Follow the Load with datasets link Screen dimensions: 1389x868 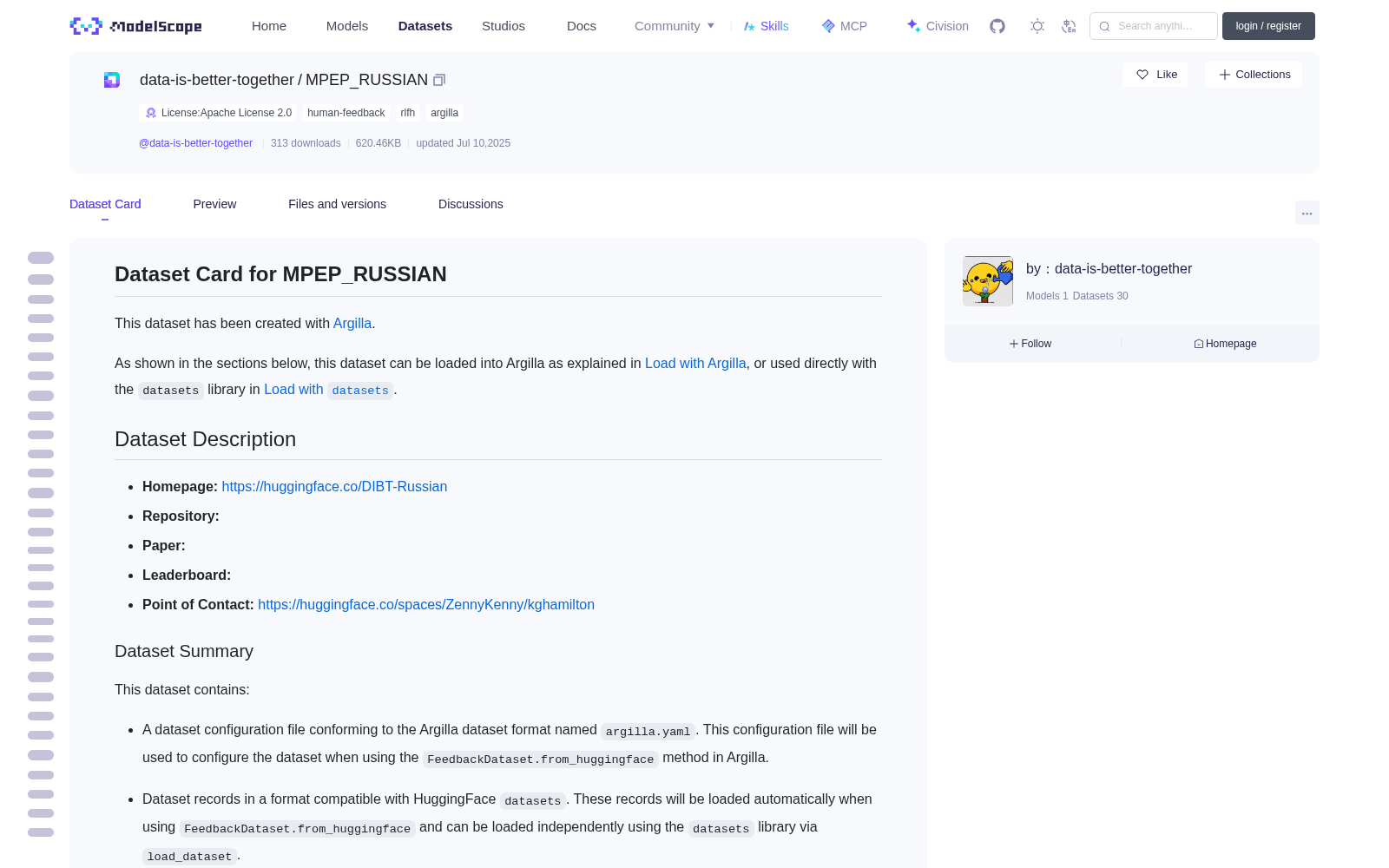[328, 390]
